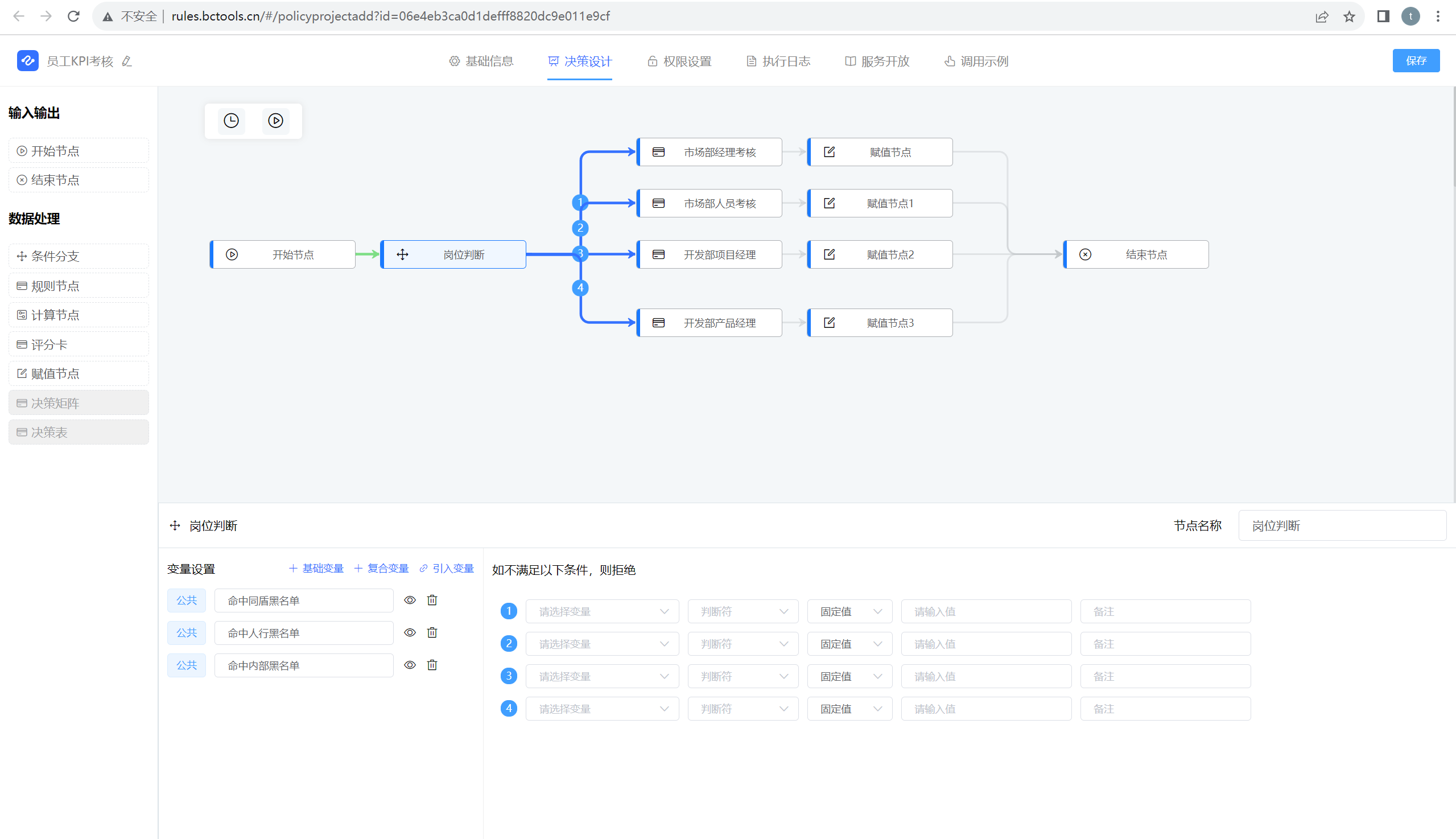This screenshot has height=839, width=1456.
Task: Delete the 命中同盾黑名单 variable with trash icon
Action: [x=432, y=600]
